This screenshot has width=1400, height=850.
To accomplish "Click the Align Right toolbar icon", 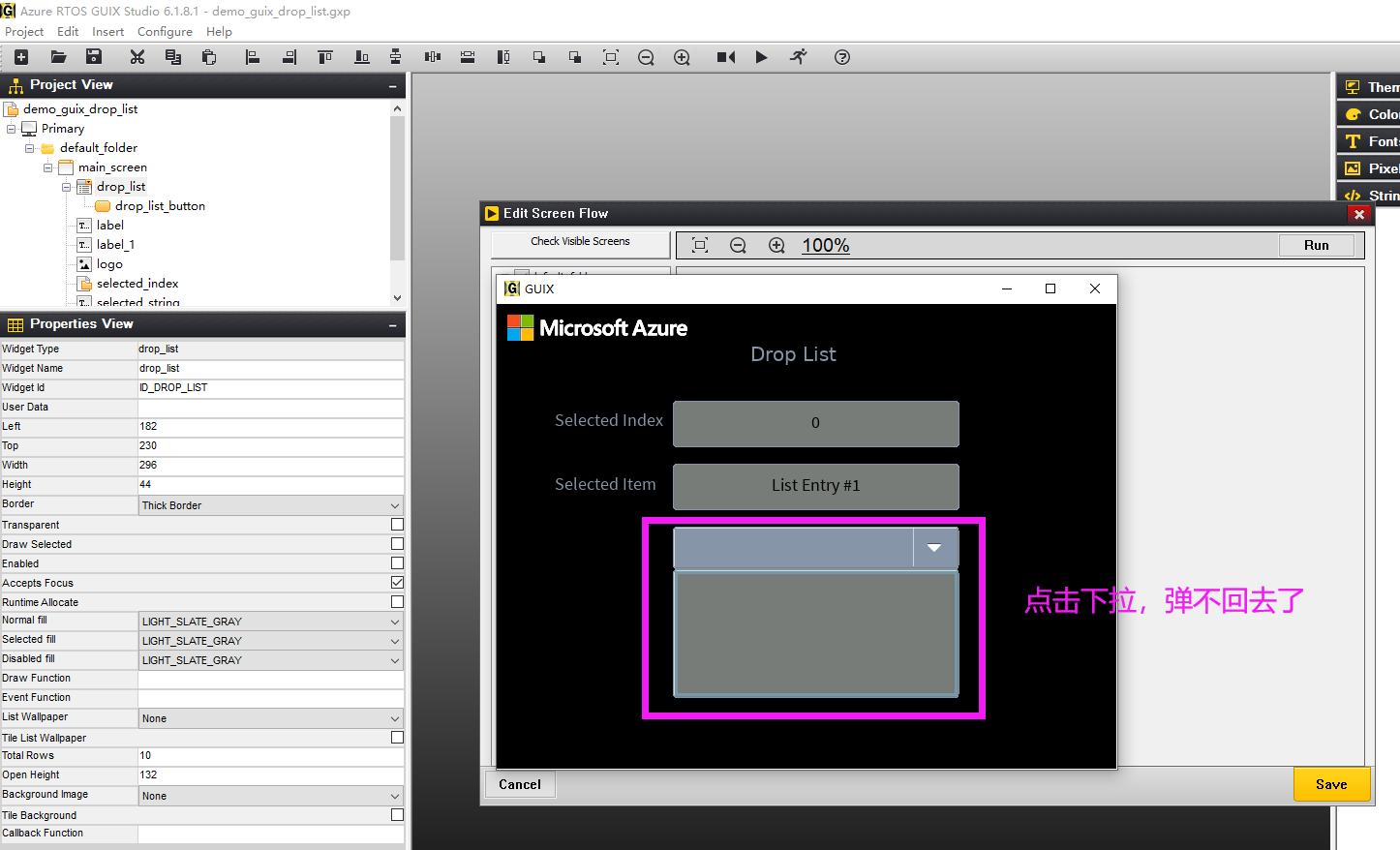I will (289, 57).
